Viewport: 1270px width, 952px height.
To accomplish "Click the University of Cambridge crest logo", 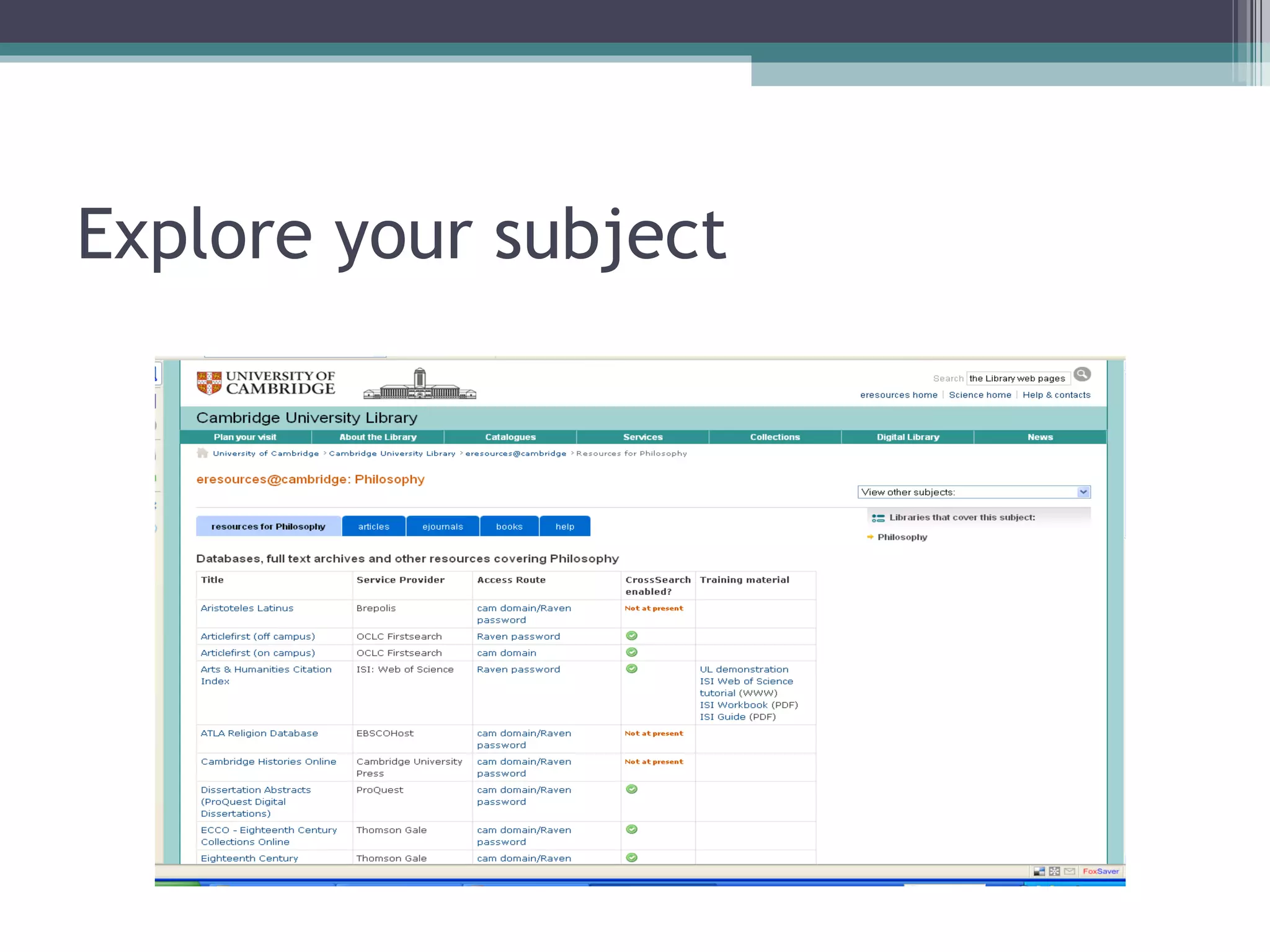I will [209, 382].
